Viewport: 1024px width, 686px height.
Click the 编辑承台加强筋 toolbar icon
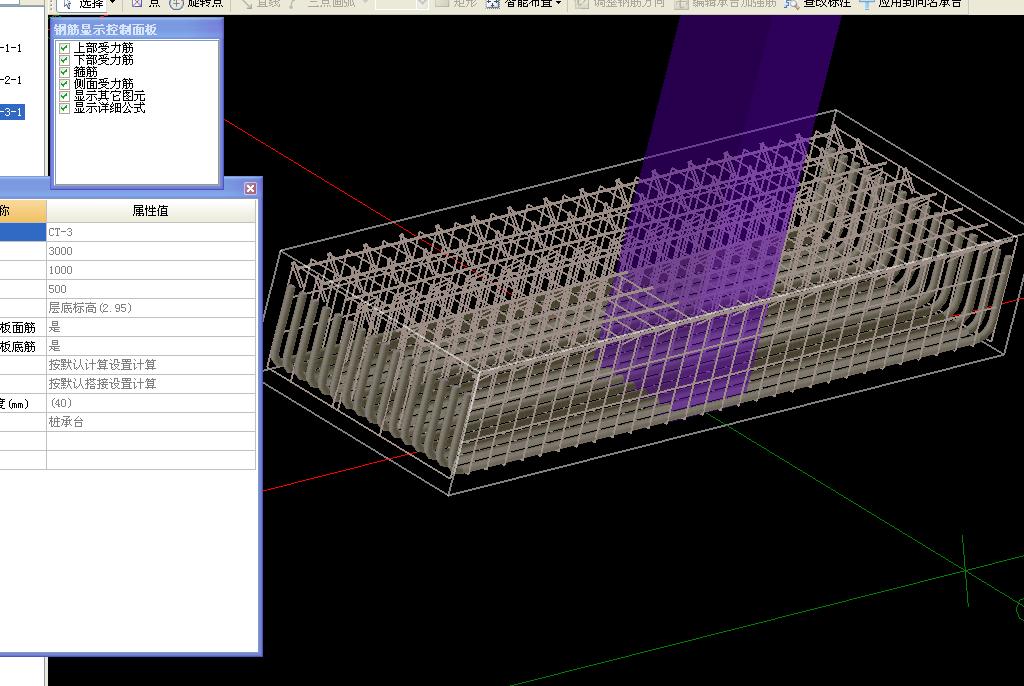(x=681, y=4)
